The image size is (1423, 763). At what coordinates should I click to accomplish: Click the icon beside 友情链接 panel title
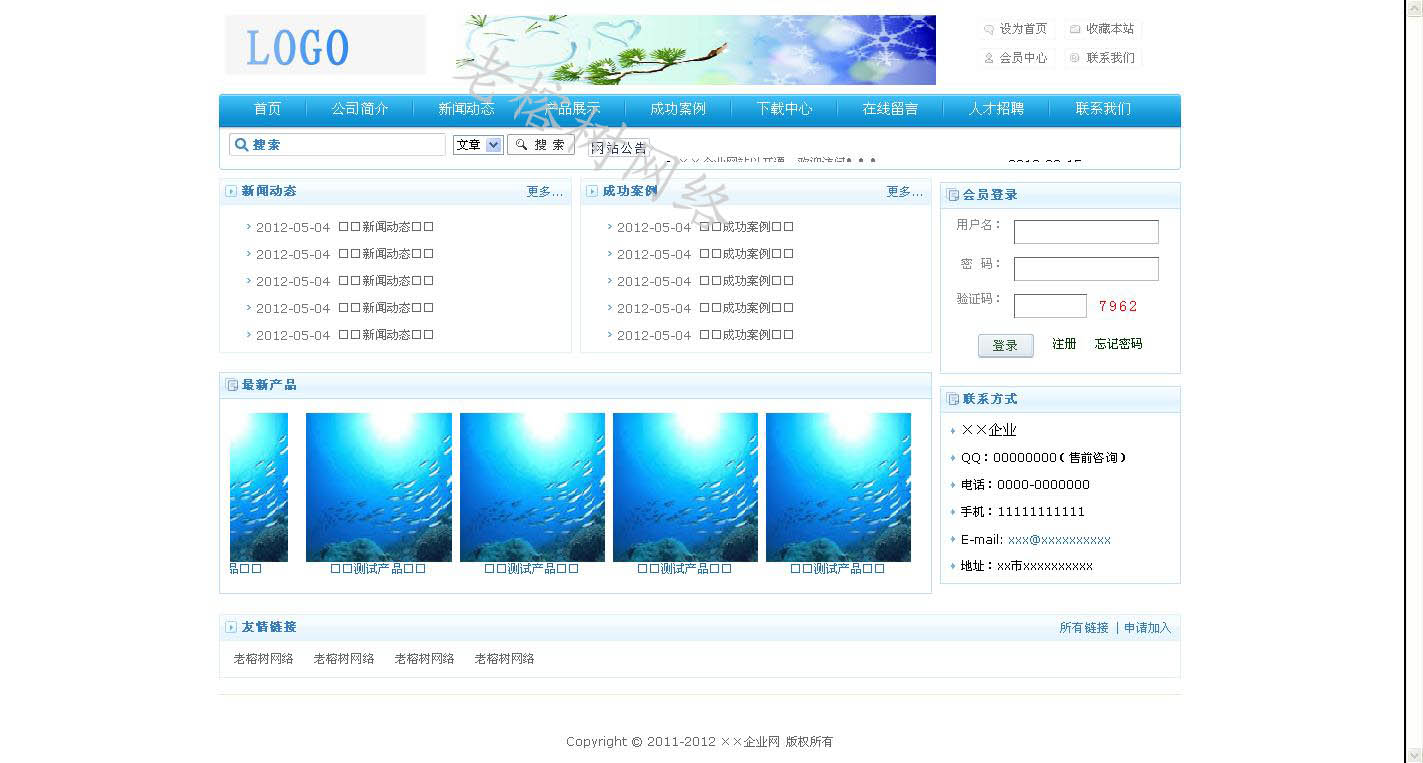coord(231,627)
